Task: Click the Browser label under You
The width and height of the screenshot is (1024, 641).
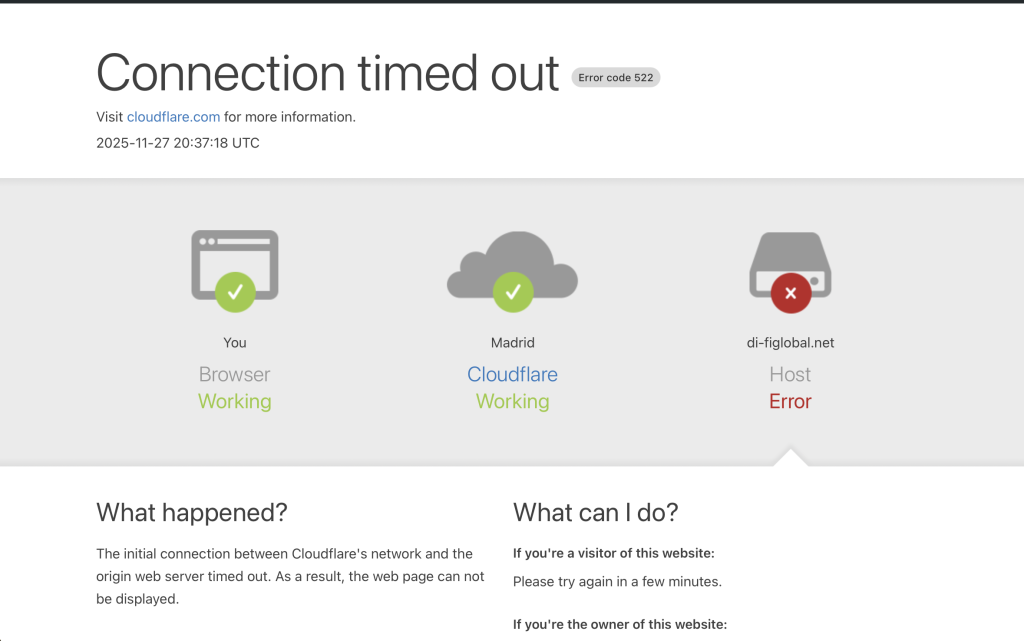Action: (x=235, y=375)
